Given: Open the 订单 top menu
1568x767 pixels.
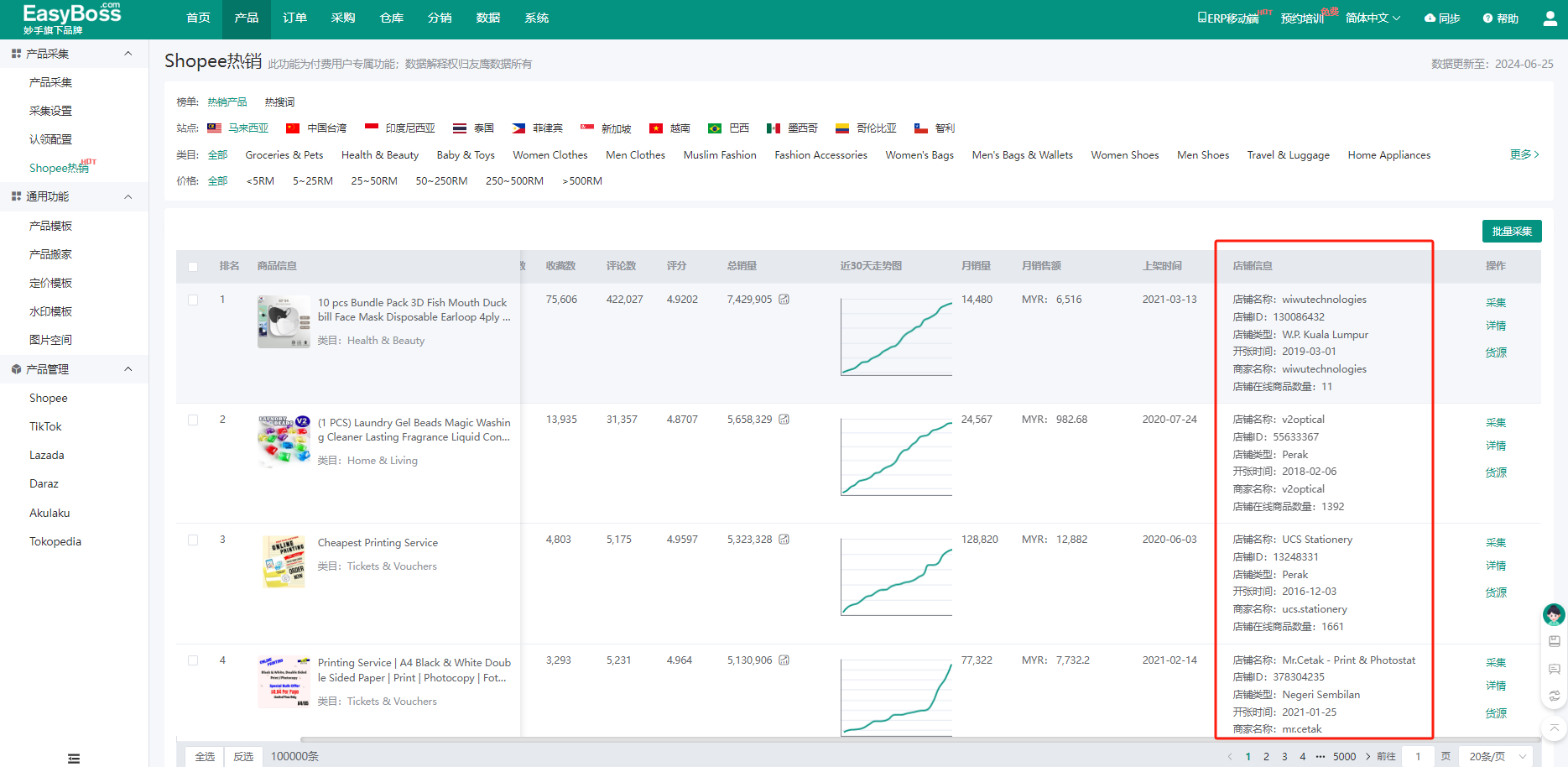Looking at the screenshot, I should [x=294, y=18].
